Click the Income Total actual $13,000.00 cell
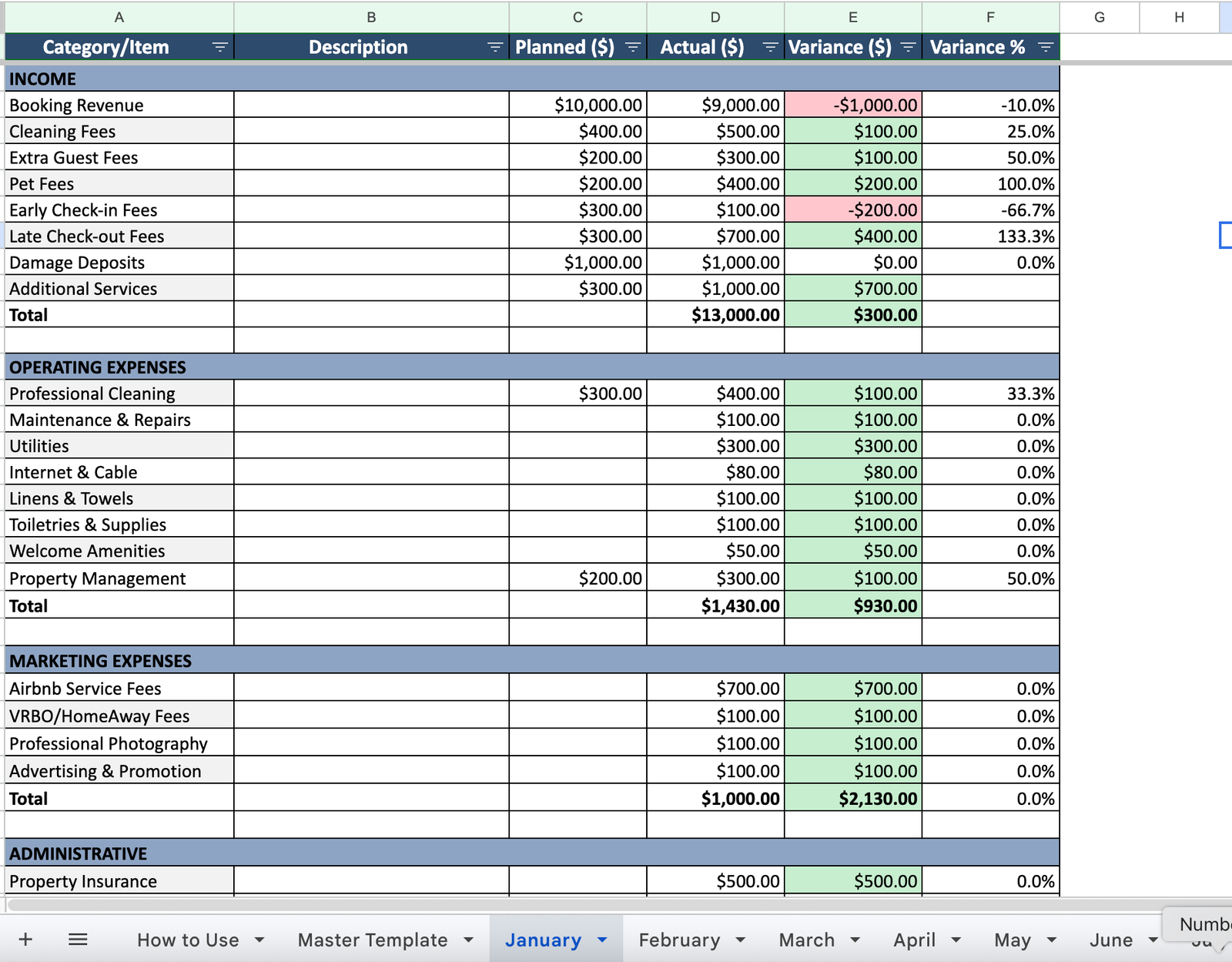Image resolution: width=1232 pixels, height=962 pixels. click(x=715, y=315)
